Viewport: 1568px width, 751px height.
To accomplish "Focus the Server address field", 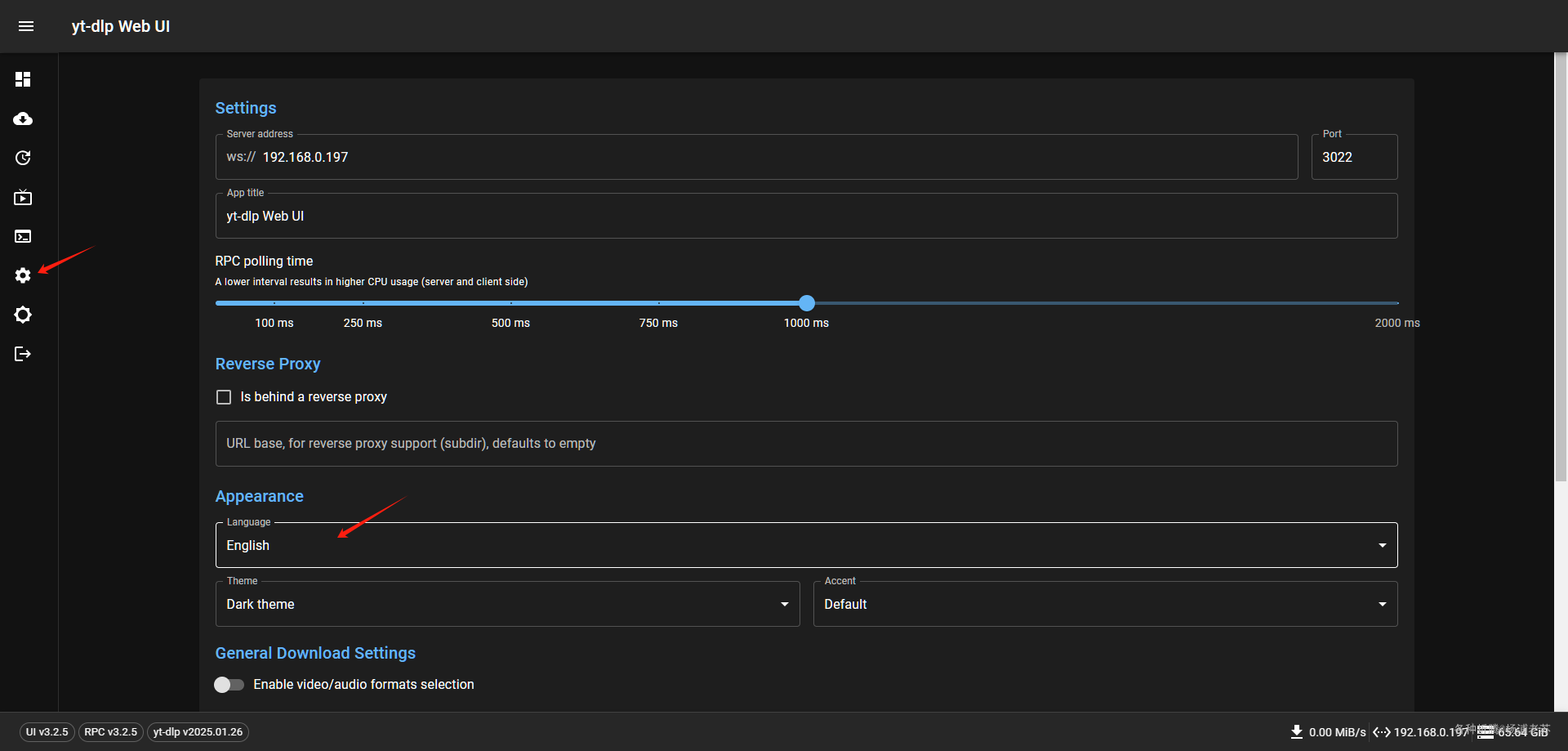I will [x=756, y=157].
